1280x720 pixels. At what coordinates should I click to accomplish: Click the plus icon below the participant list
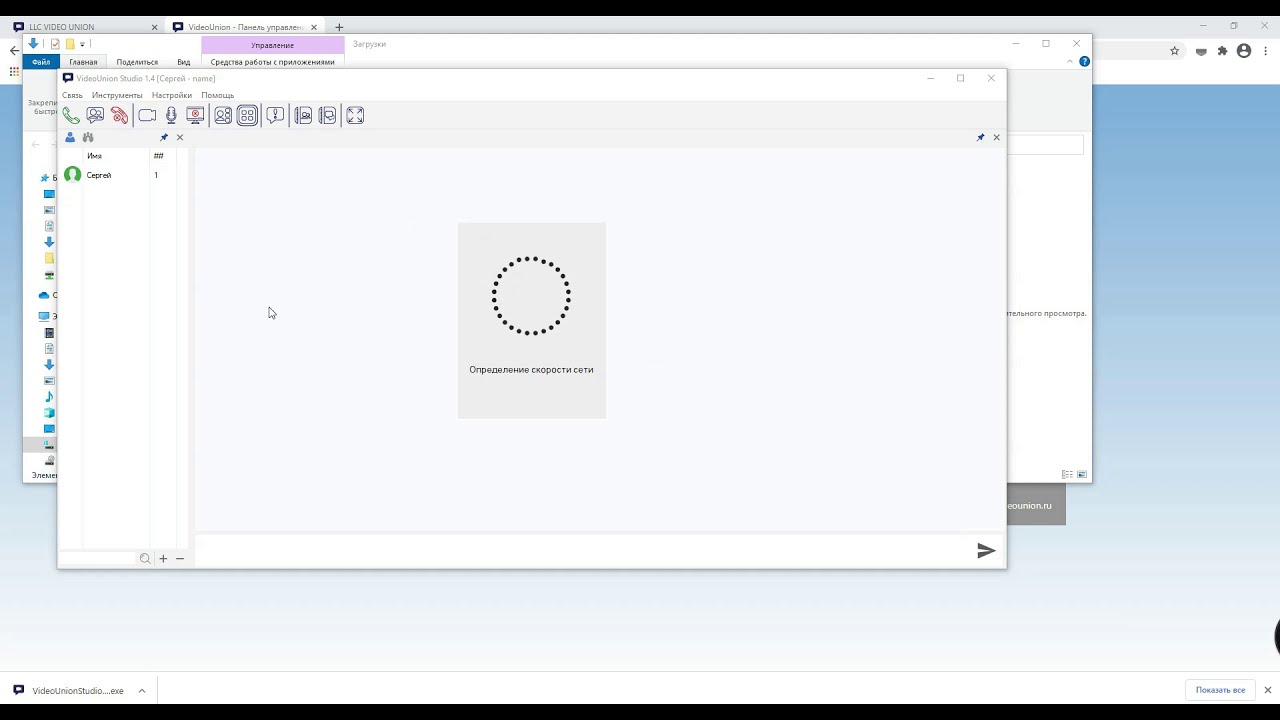[x=163, y=559]
